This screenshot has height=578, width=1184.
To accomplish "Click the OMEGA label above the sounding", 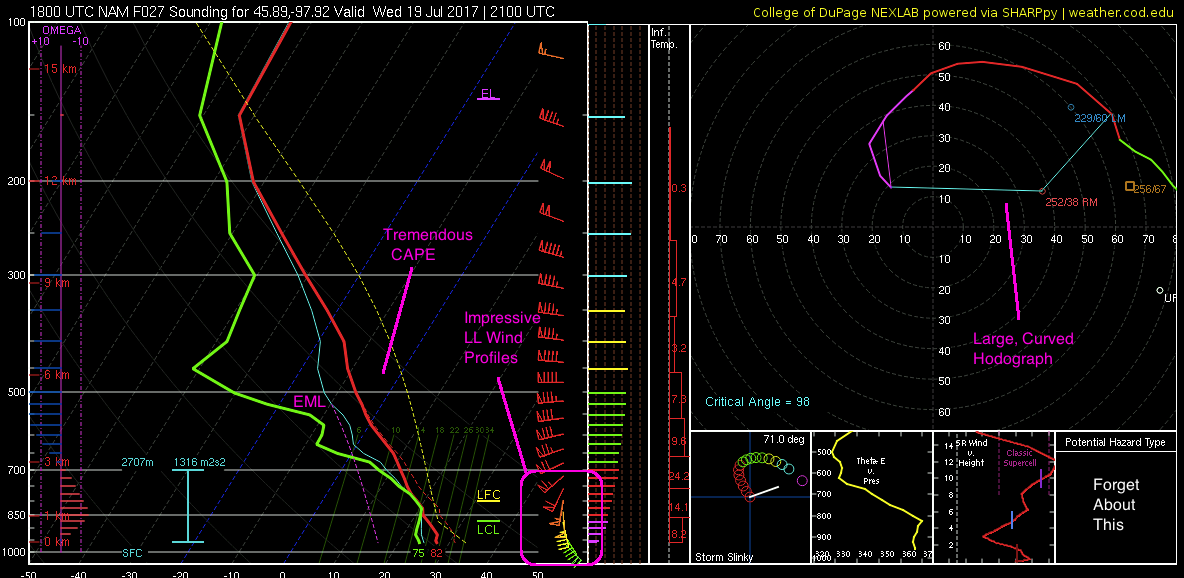I will pyautogui.click(x=61, y=31).
